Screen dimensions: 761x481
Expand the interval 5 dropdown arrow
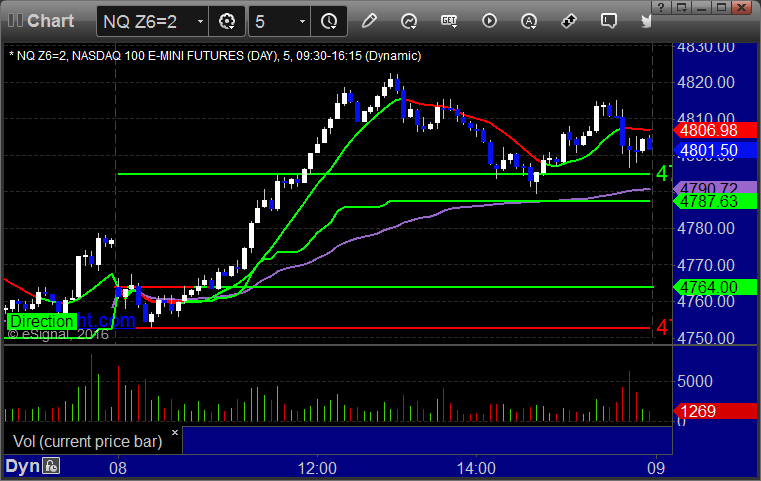(x=302, y=21)
